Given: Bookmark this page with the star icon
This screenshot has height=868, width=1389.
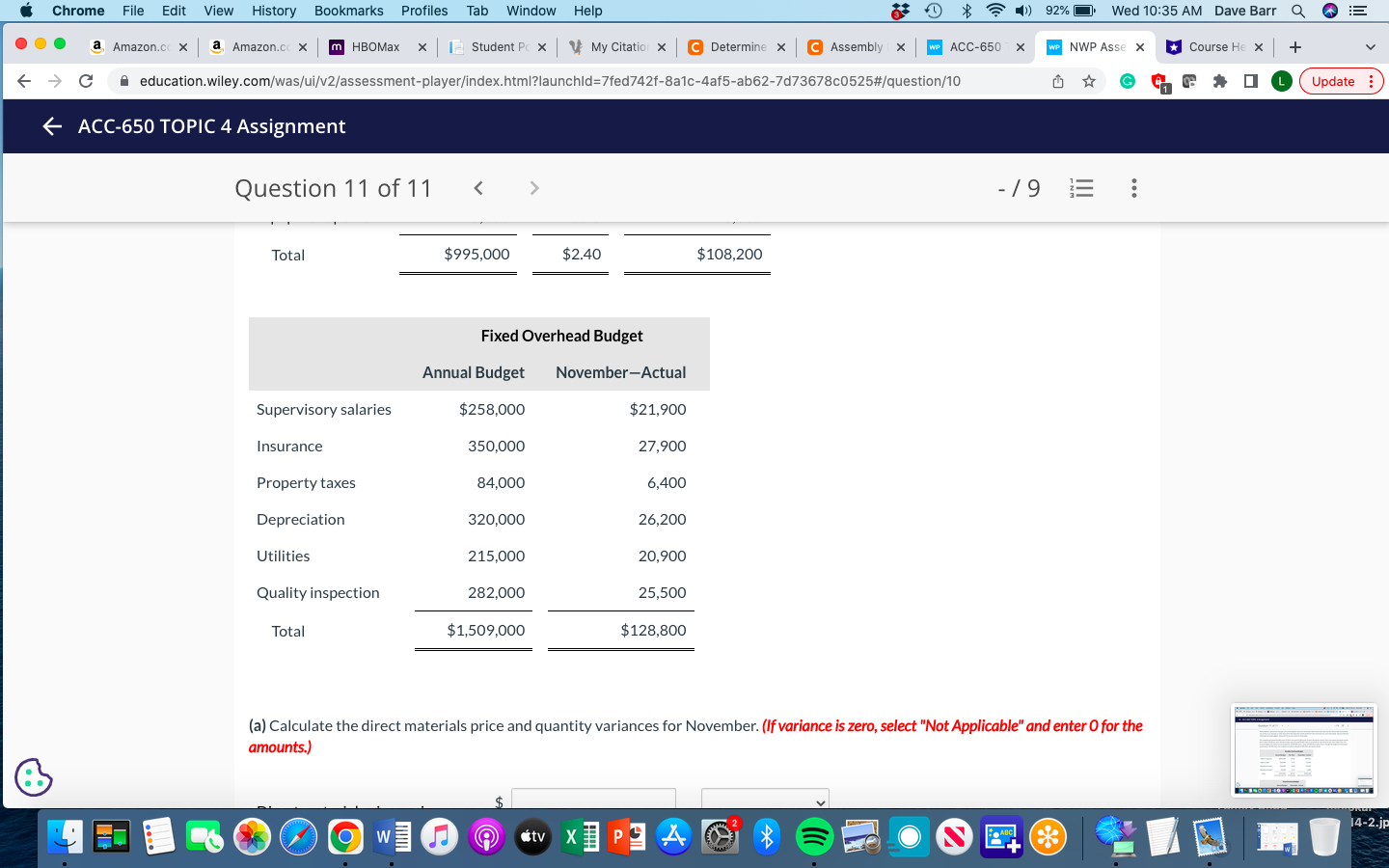Looking at the screenshot, I should coord(1089,81).
